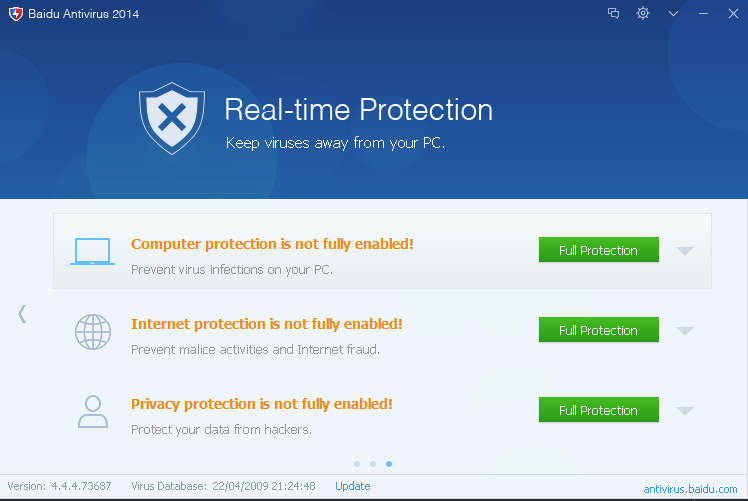Enable Full Protection for Computer protection
This screenshot has width=748, height=501.
coord(598,250)
